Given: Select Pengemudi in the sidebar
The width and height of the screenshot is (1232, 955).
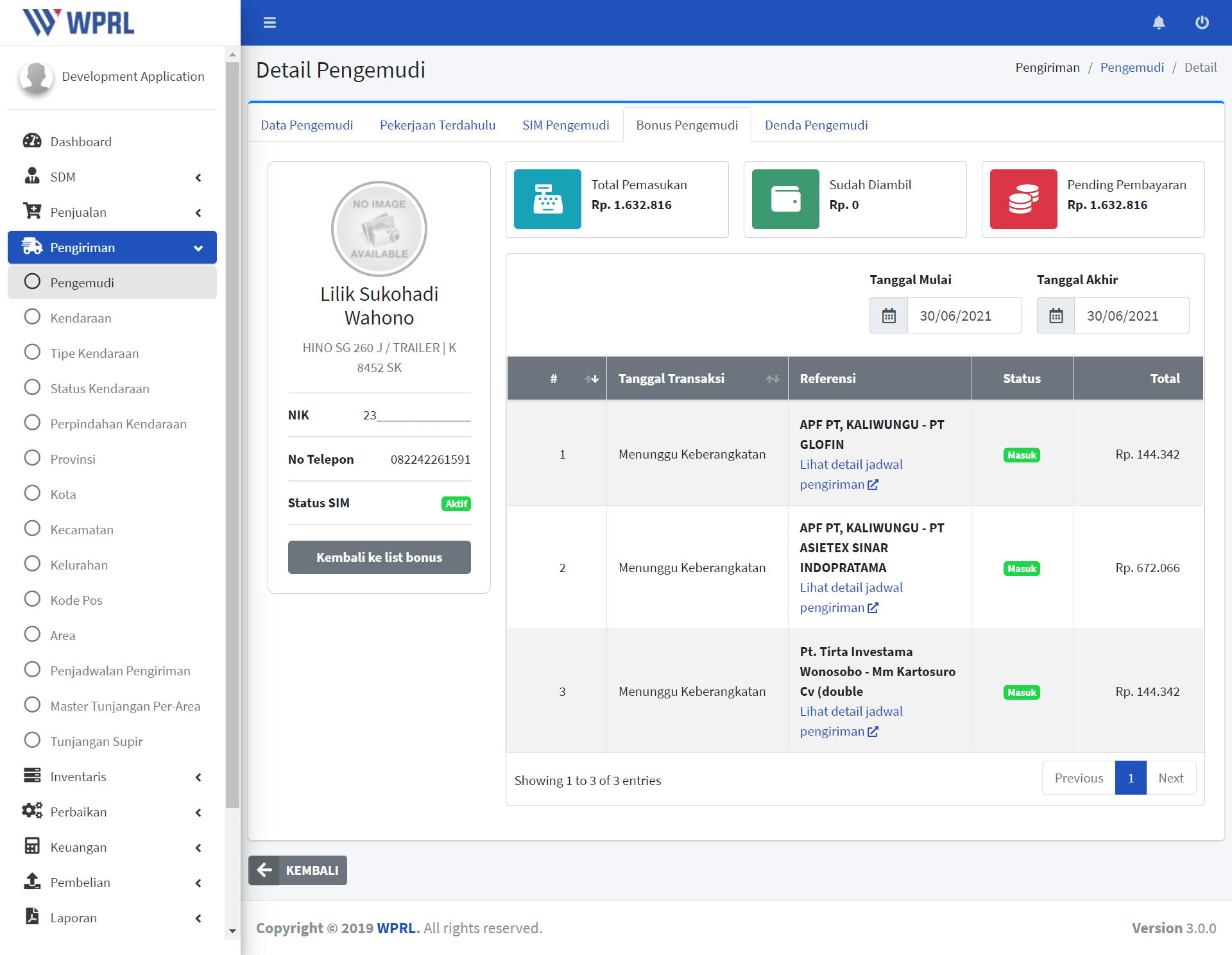Looking at the screenshot, I should (112, 283).
